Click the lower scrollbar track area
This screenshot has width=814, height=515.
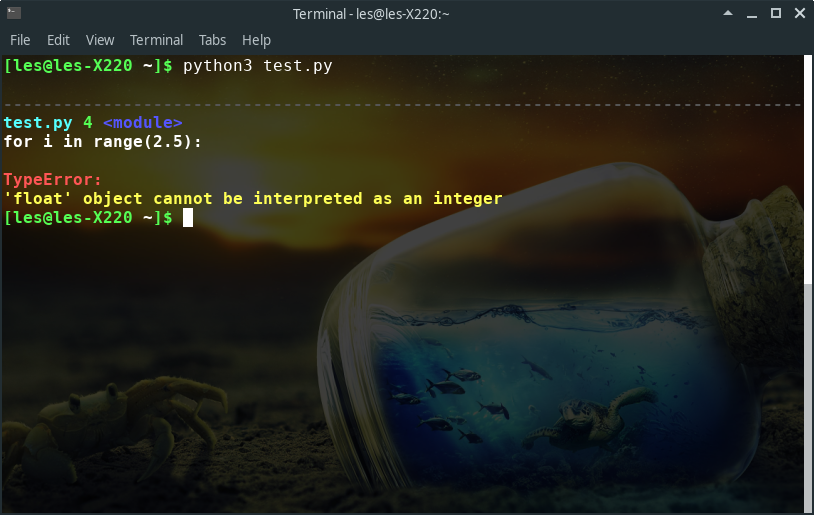click(808, 398)
